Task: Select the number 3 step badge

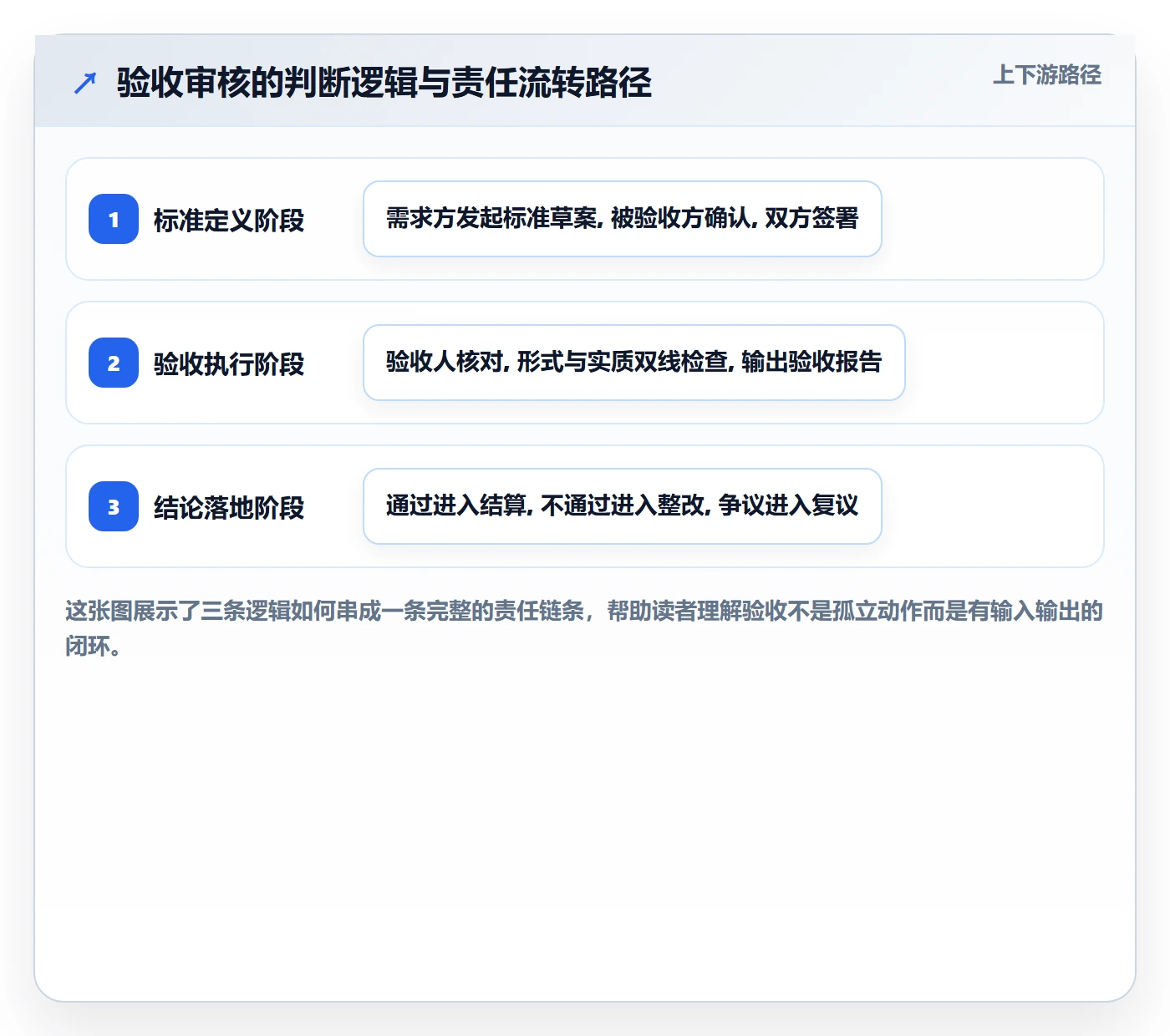Action: pos(114,506)
